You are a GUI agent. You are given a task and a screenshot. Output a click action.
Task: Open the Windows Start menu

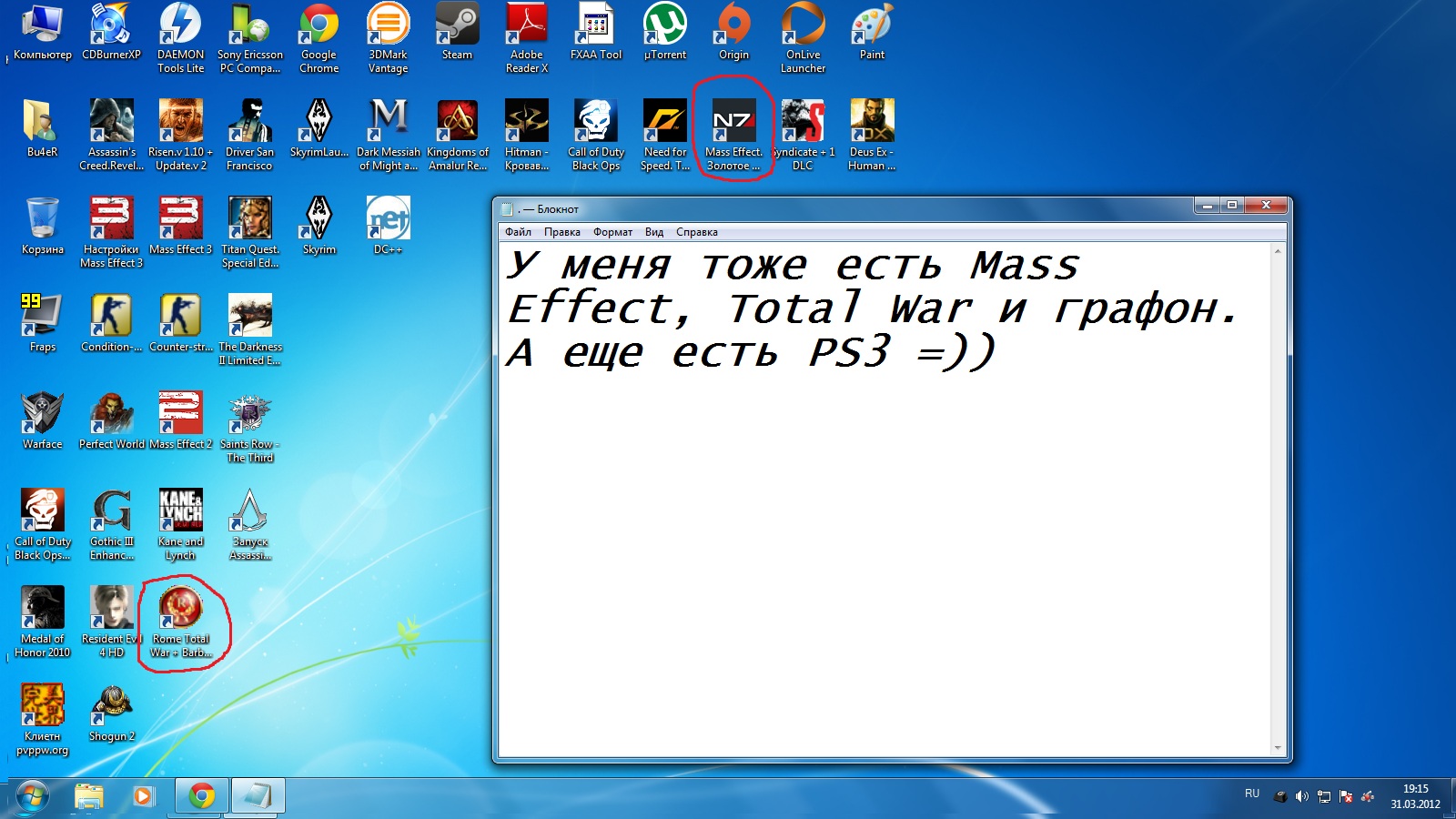(x=32, y=798)
